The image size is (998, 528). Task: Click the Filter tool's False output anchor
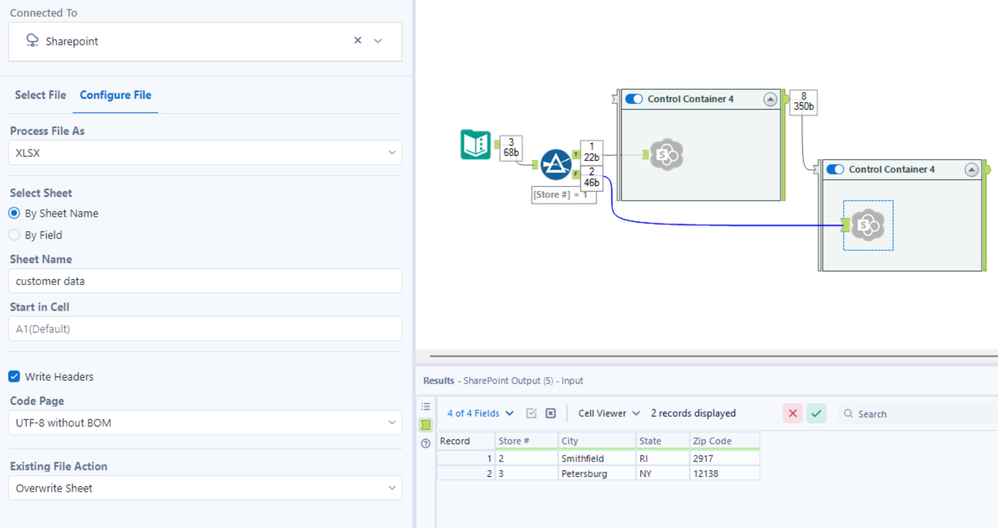(575, 174)
